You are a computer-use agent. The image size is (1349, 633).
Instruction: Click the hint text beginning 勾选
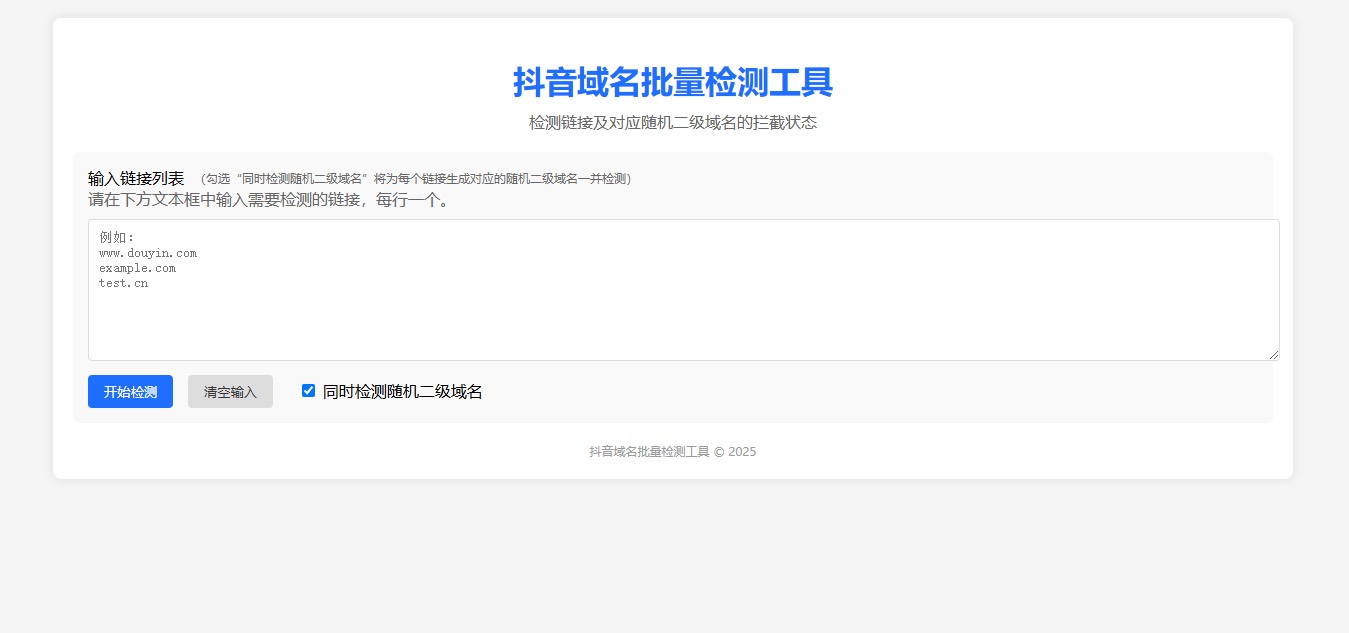coord(416,179)
